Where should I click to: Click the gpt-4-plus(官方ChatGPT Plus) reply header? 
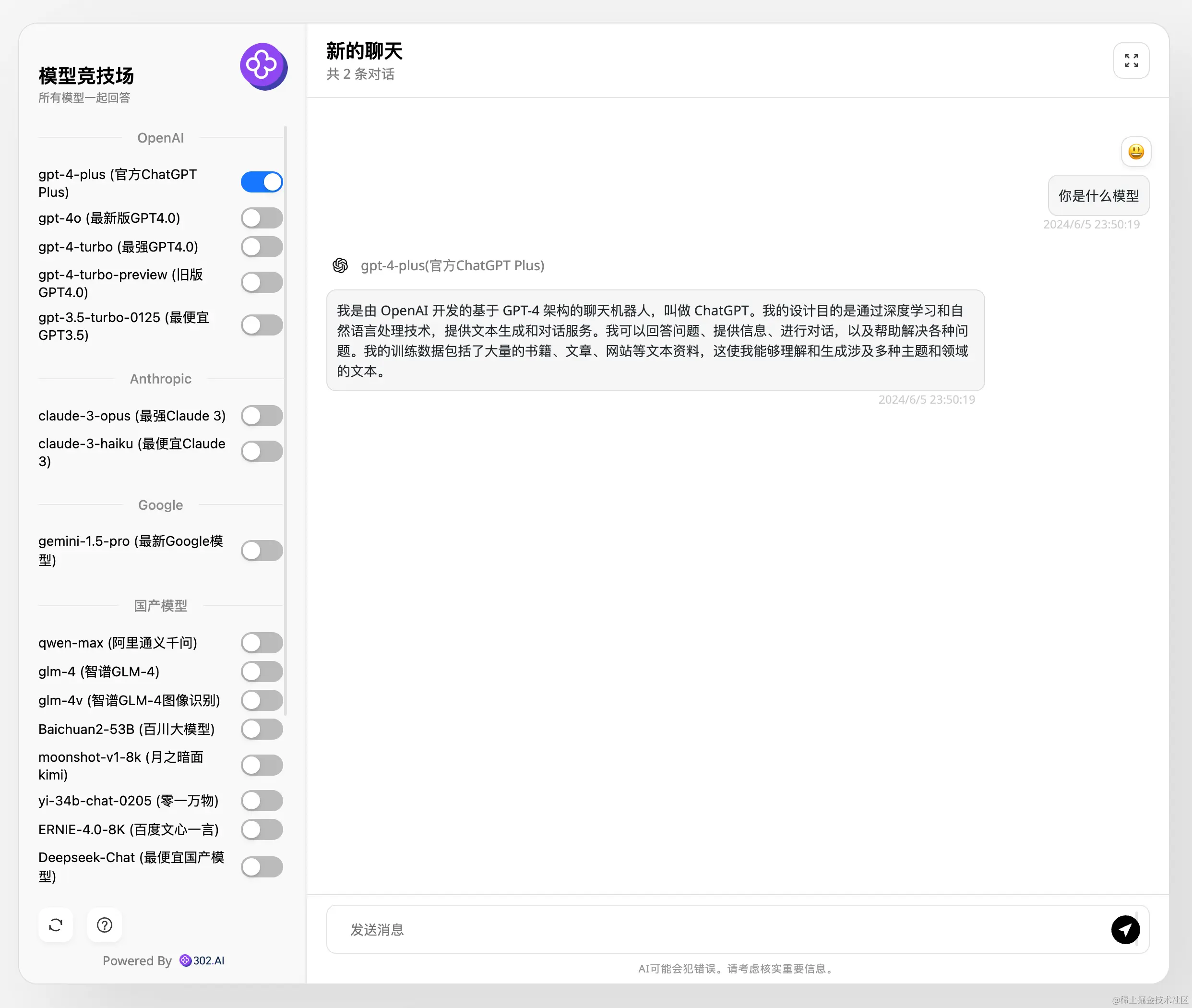(453, 266)
